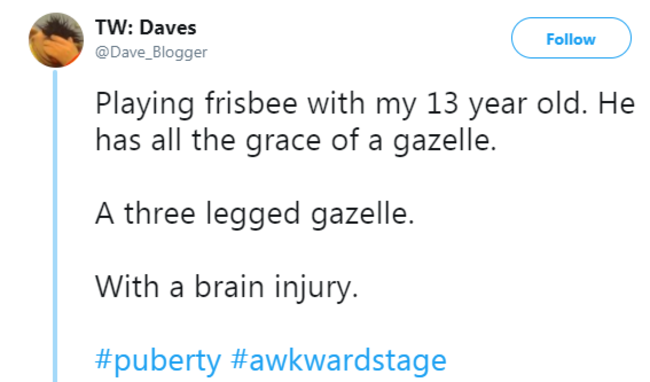Follow the Dave_Blogger account
Screen dimensions: 650x382
tap(571, 38)
